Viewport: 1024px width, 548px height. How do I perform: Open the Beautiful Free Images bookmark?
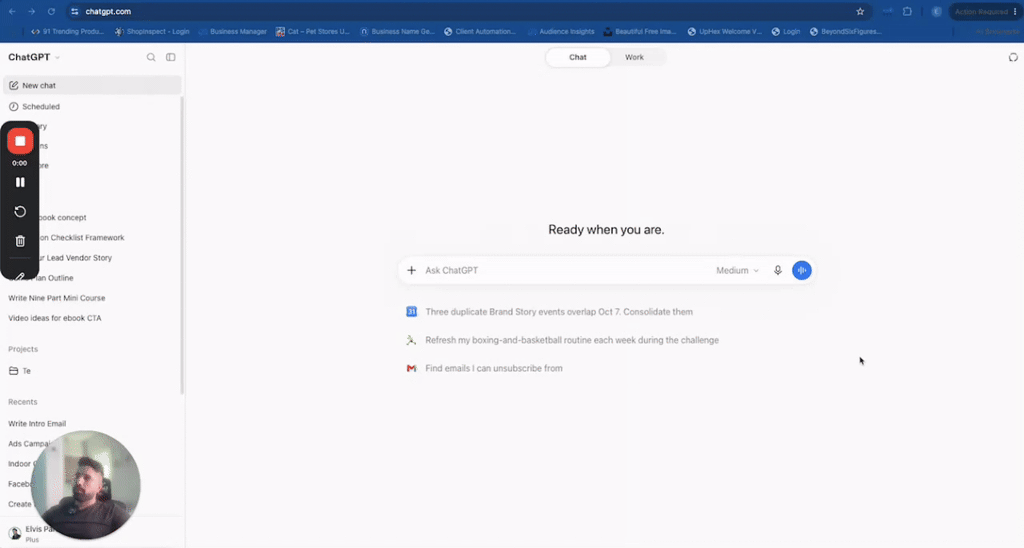click(x=640, y=31)
